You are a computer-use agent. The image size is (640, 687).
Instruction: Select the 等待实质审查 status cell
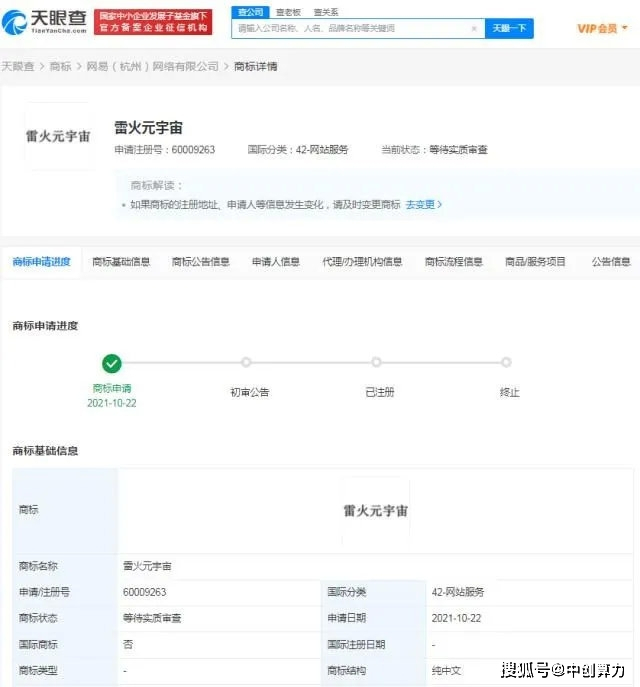[x=219, y=618]
